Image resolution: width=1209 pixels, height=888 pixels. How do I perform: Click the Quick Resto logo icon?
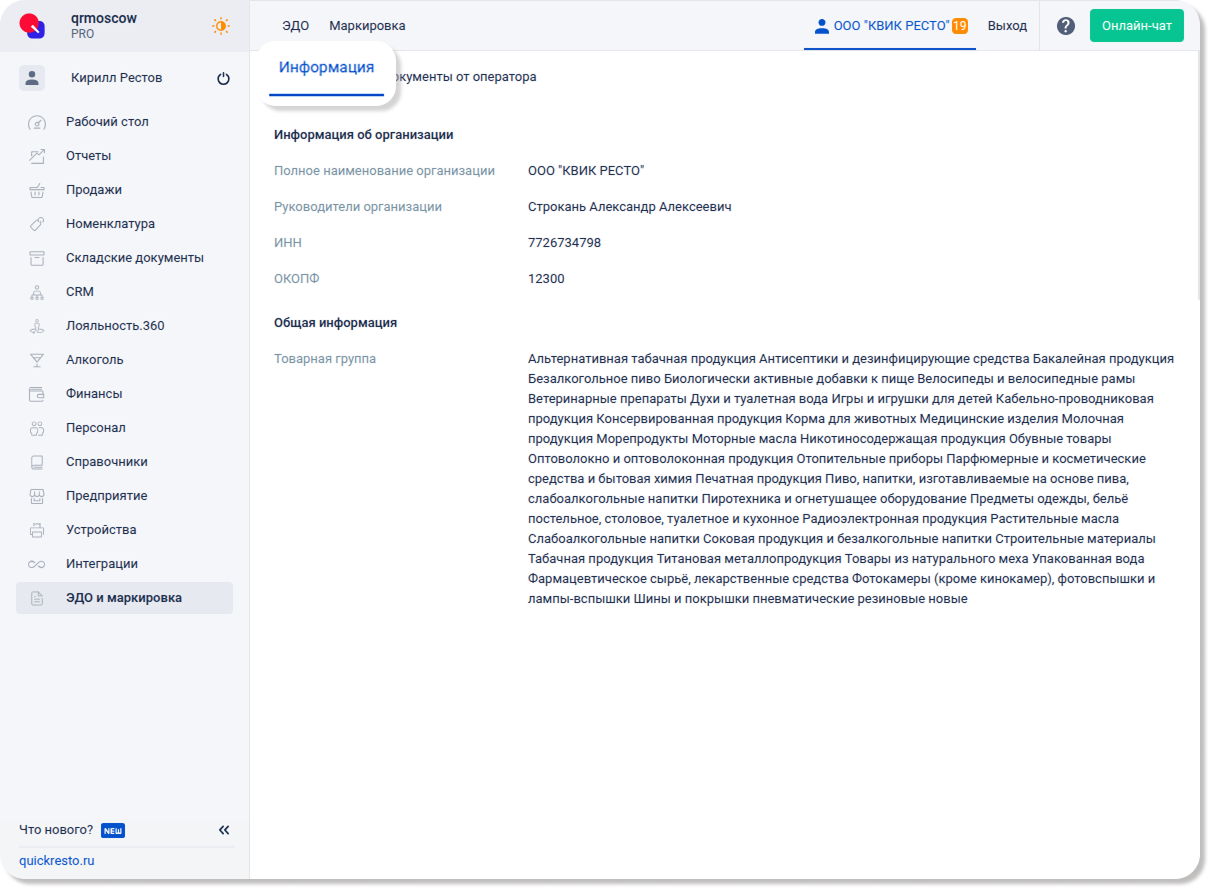pyautogui.click(x=33, y=26)
